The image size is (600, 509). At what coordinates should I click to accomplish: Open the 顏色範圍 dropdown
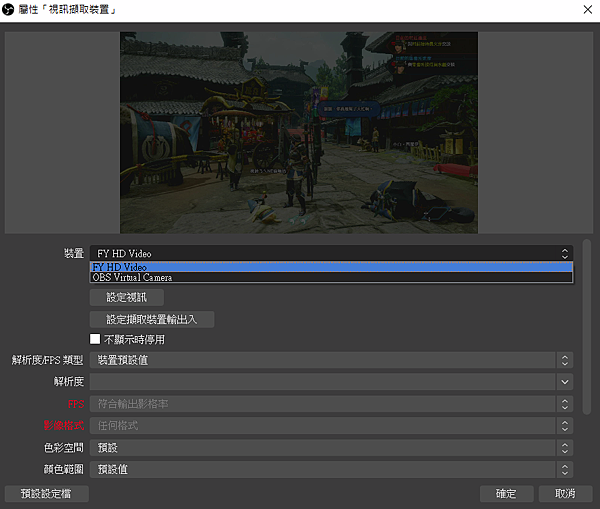[331, 469]
